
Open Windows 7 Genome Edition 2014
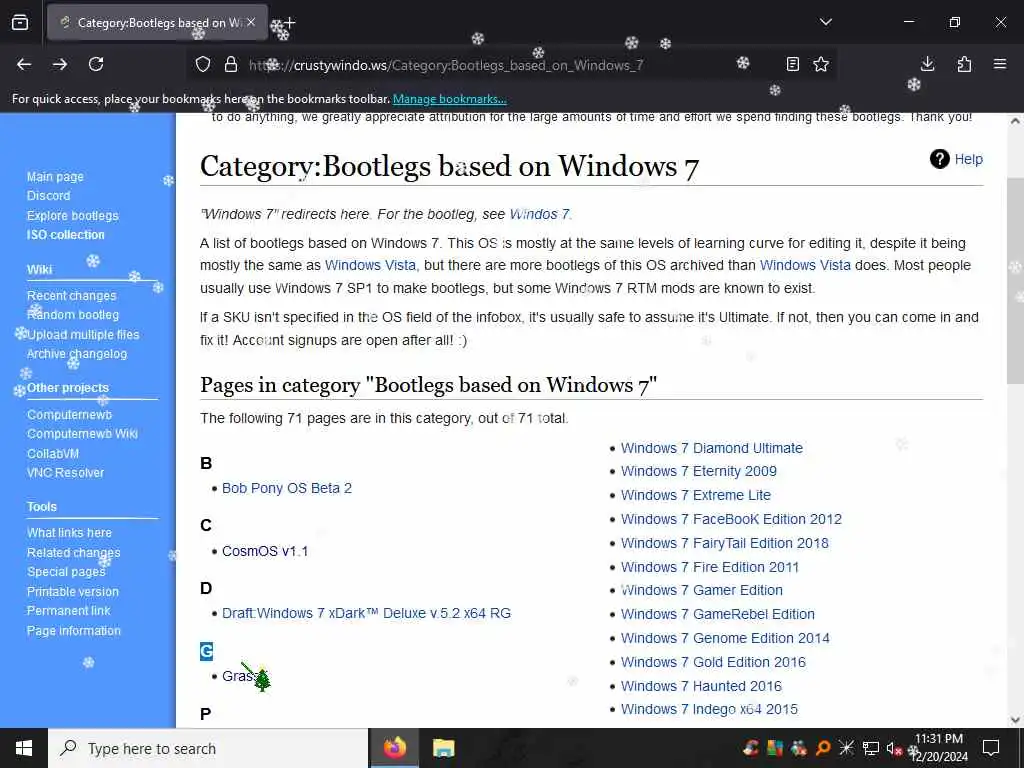[x=726, y=638]
